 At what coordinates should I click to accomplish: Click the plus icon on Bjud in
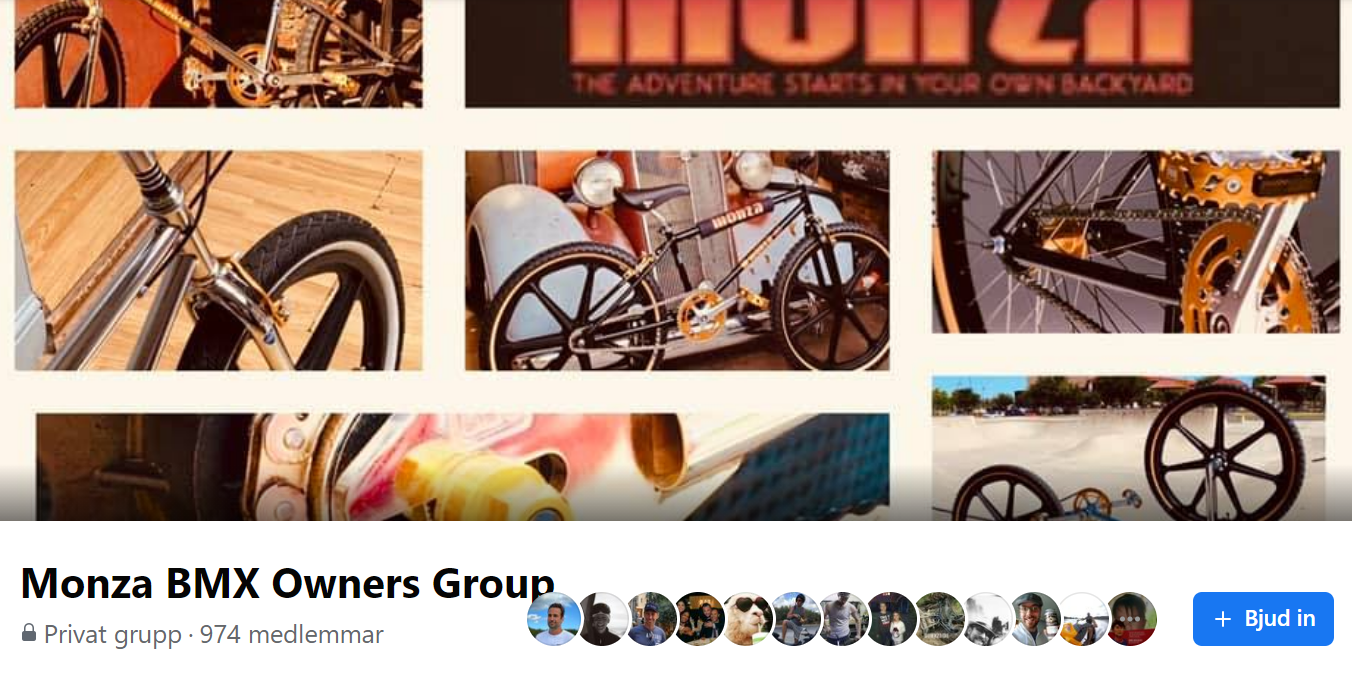1222,619
